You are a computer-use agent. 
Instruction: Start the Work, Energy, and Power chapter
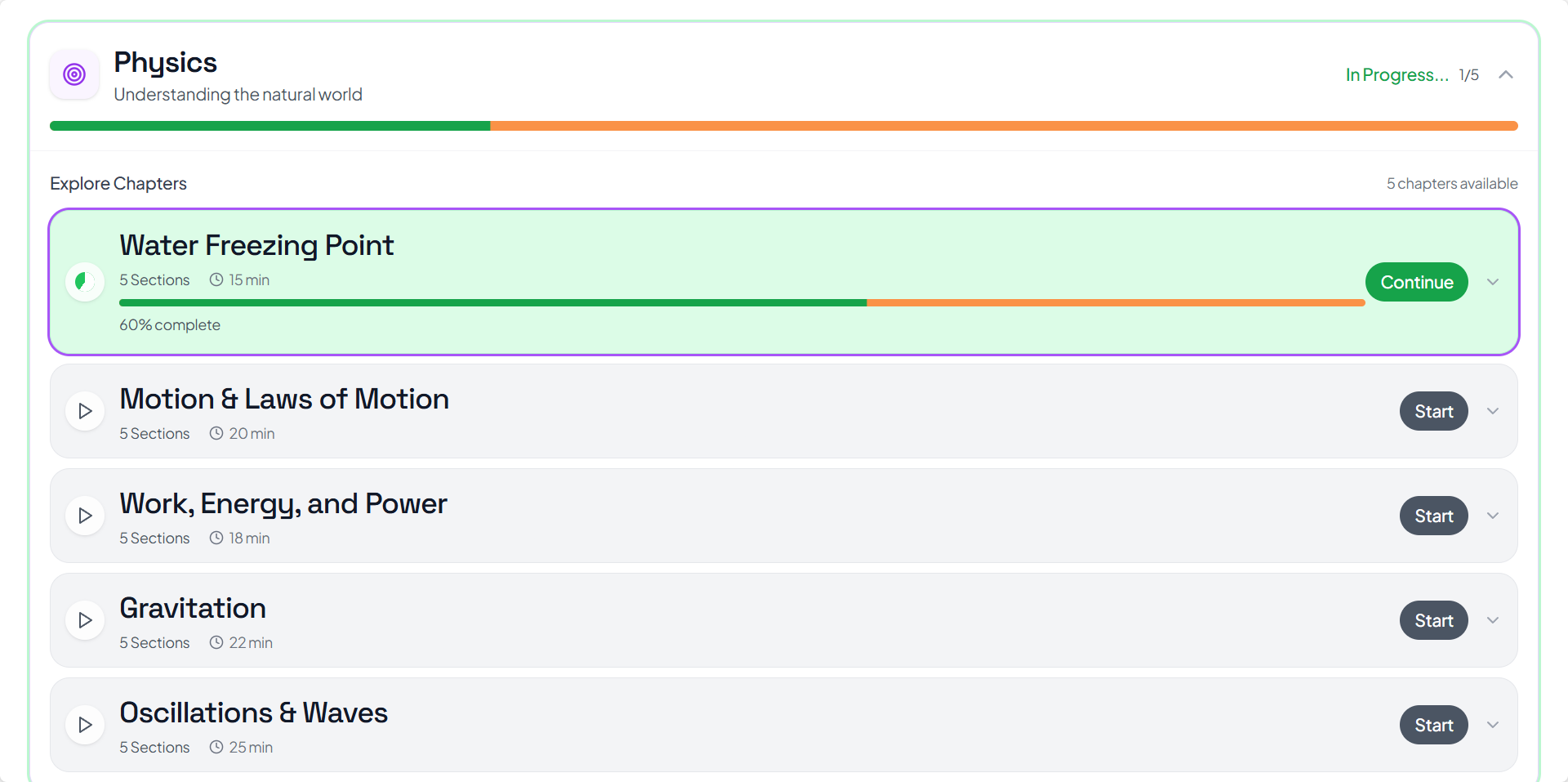(1433, 516)
